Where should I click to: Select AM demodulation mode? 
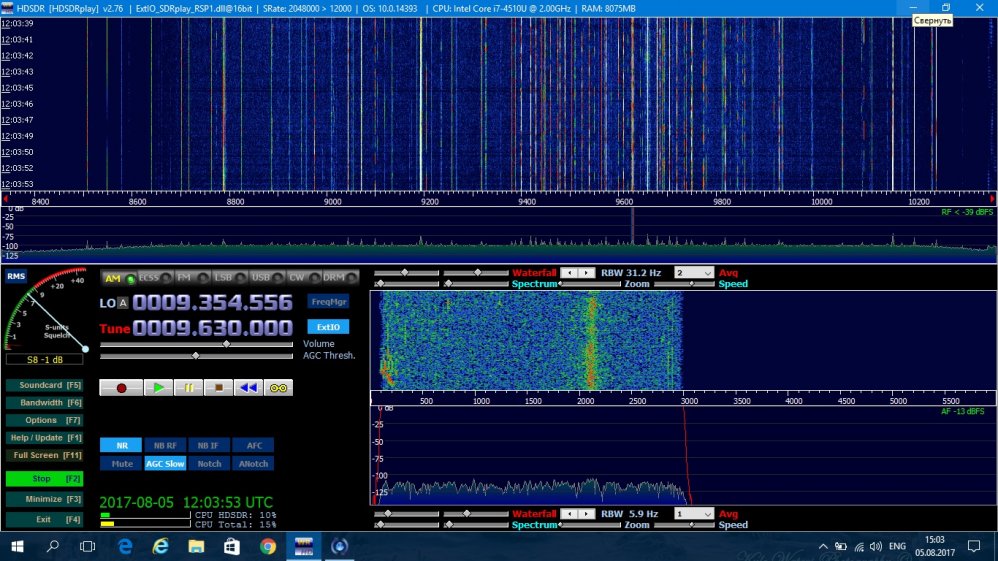[x=119, y=278]
